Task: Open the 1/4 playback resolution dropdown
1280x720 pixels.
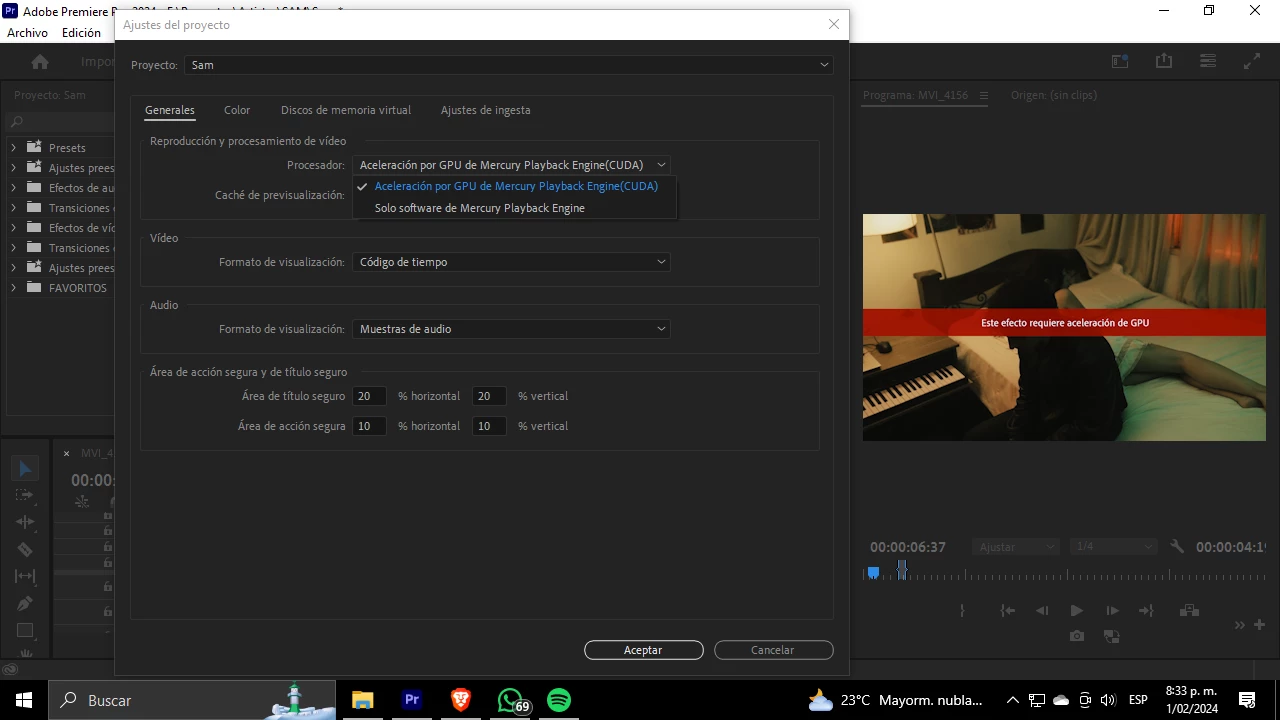Action: 1113,547
